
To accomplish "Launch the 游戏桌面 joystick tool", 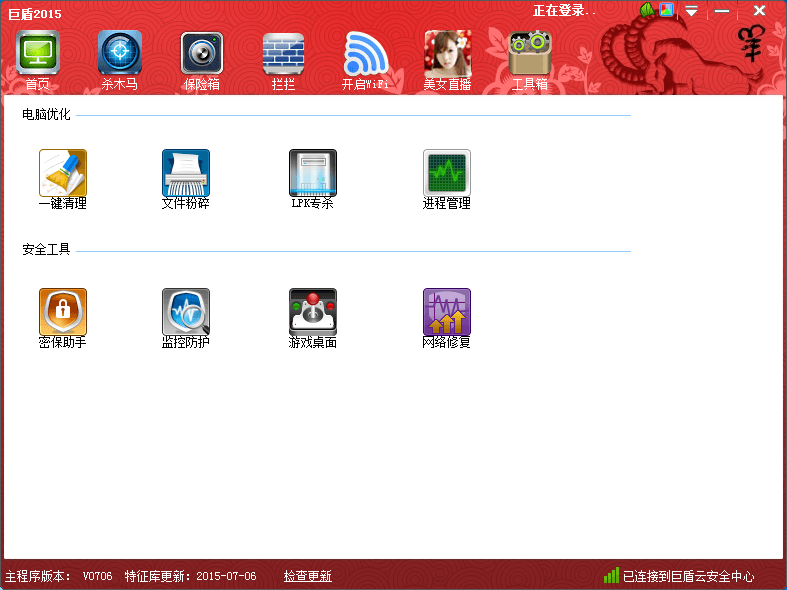I will (313, 312).
